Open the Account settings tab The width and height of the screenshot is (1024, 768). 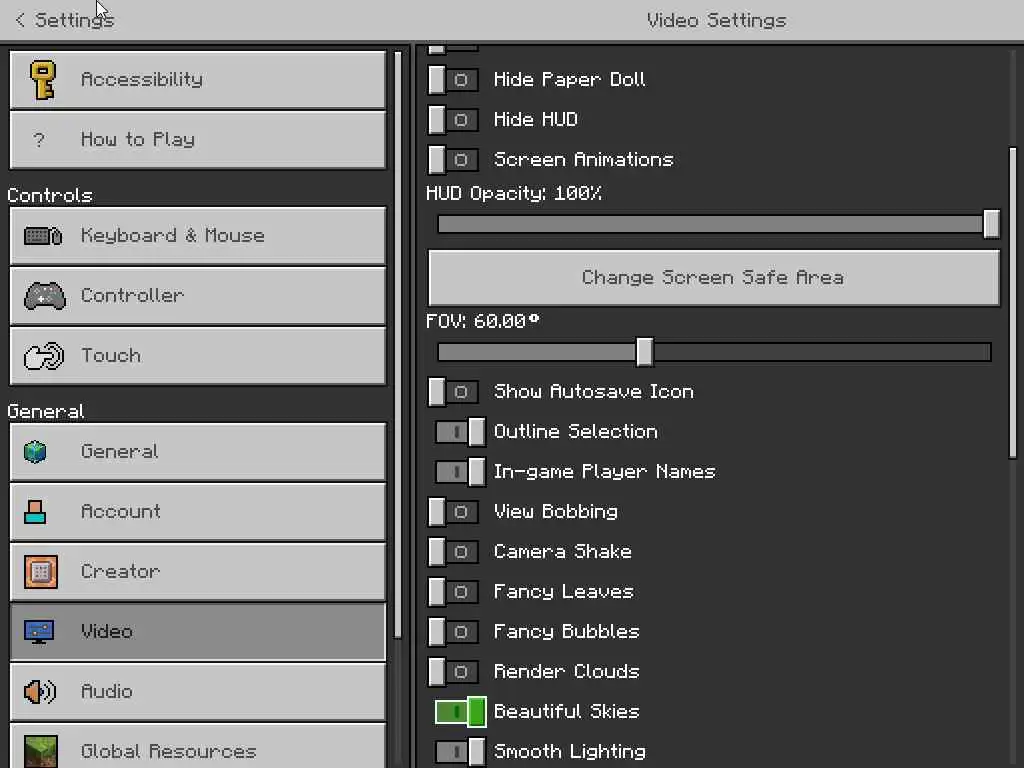click(198, 512)
